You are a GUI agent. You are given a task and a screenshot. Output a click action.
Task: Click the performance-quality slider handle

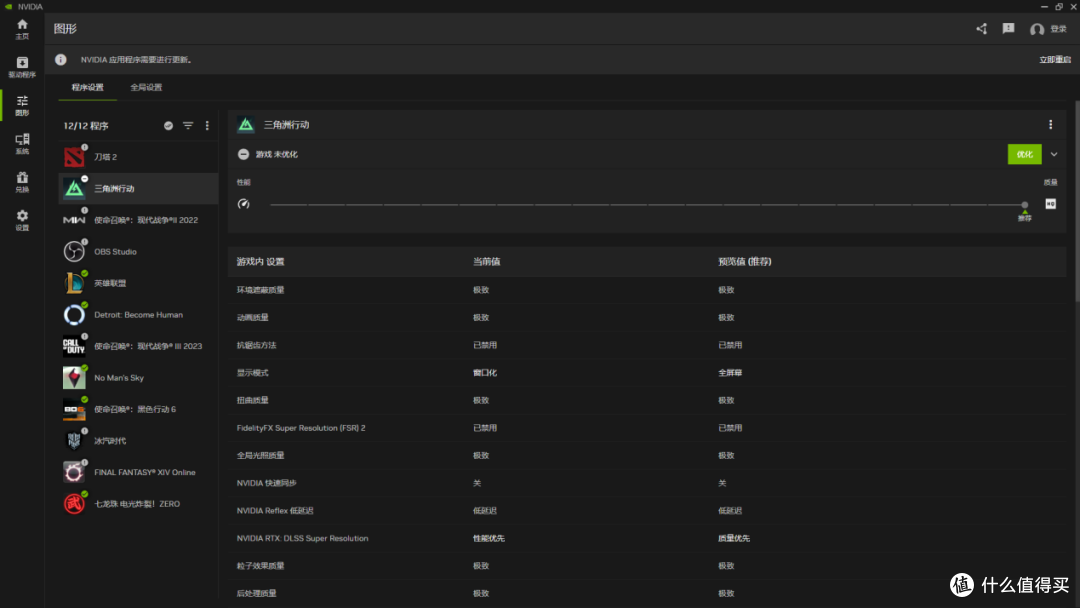[x=1024, y=205]
